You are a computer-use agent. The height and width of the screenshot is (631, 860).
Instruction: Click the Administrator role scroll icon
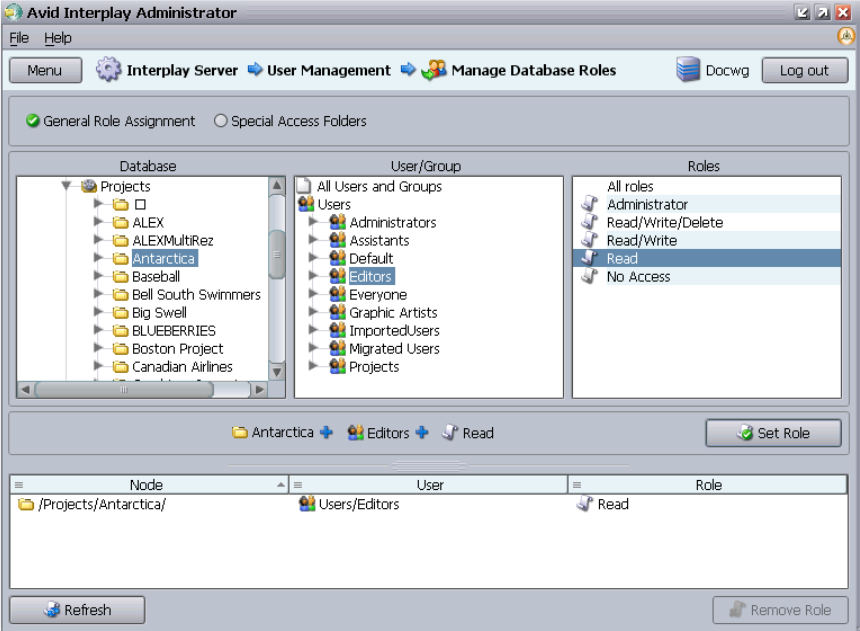(x=590, y=204)
